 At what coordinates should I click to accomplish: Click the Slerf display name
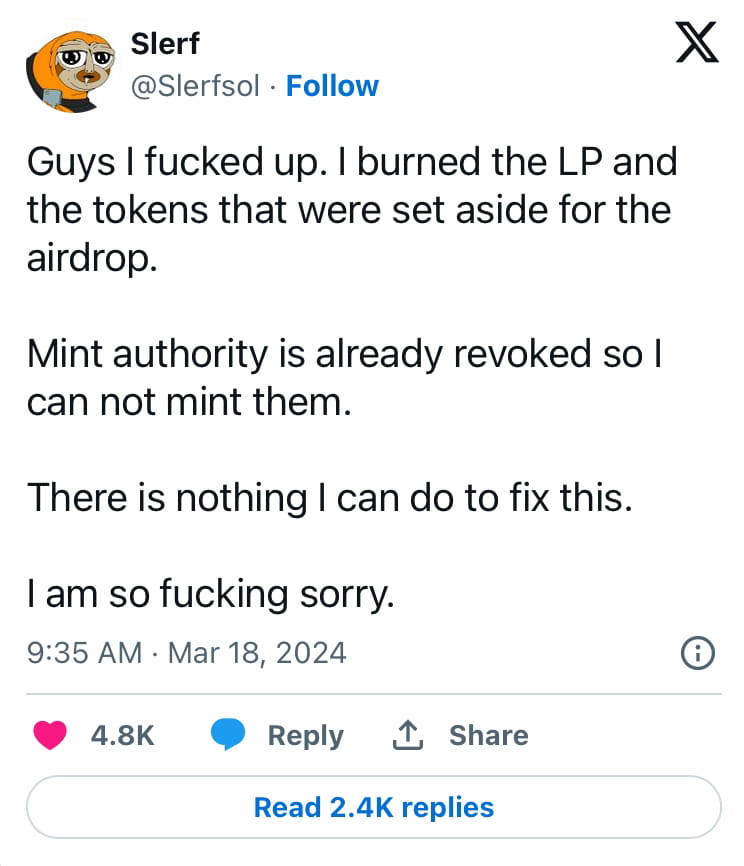pos(165,44)
